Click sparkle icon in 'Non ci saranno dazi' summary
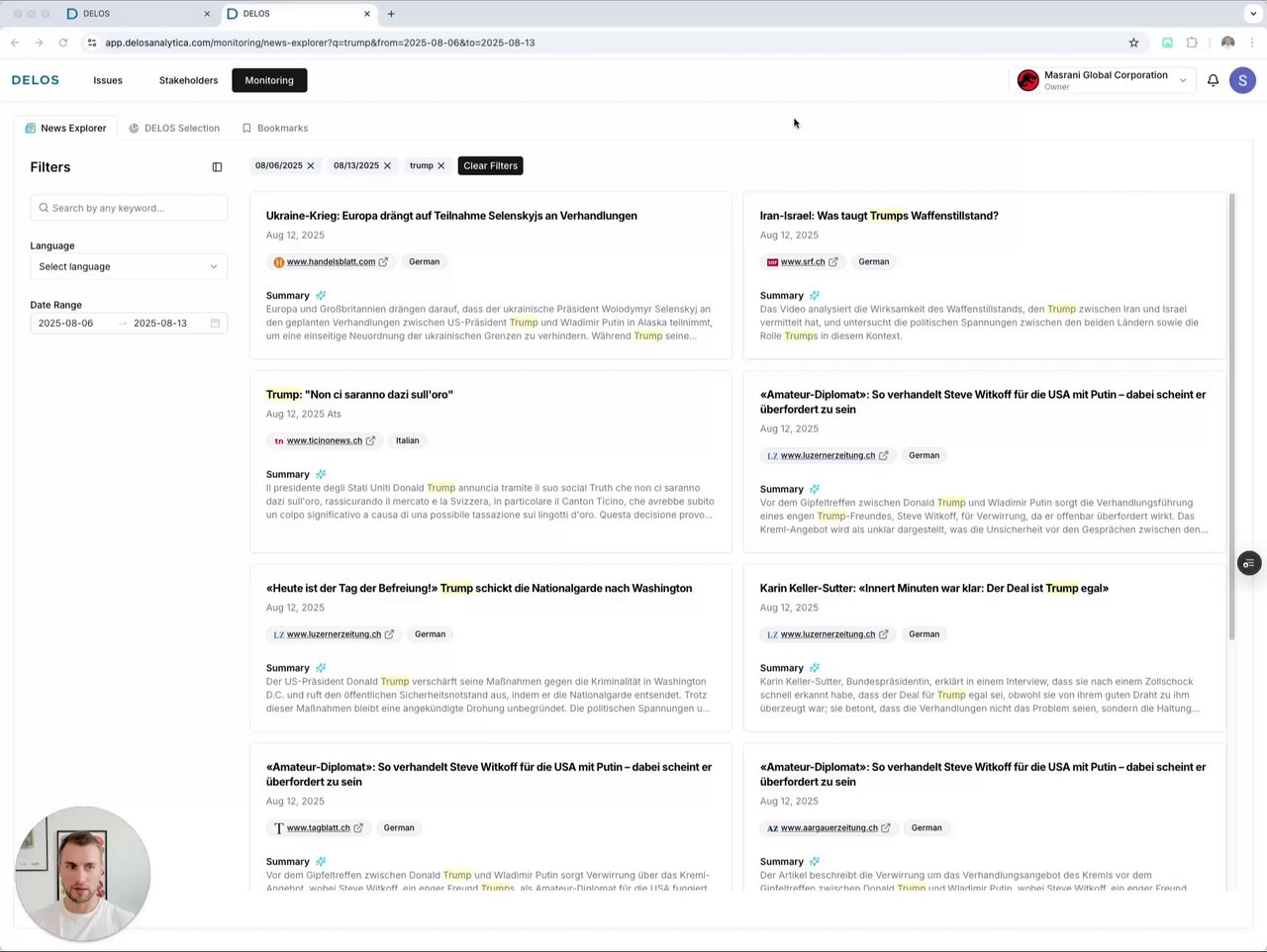The image size is (1267, 952). pyautogui.click(x=321, y=475)
